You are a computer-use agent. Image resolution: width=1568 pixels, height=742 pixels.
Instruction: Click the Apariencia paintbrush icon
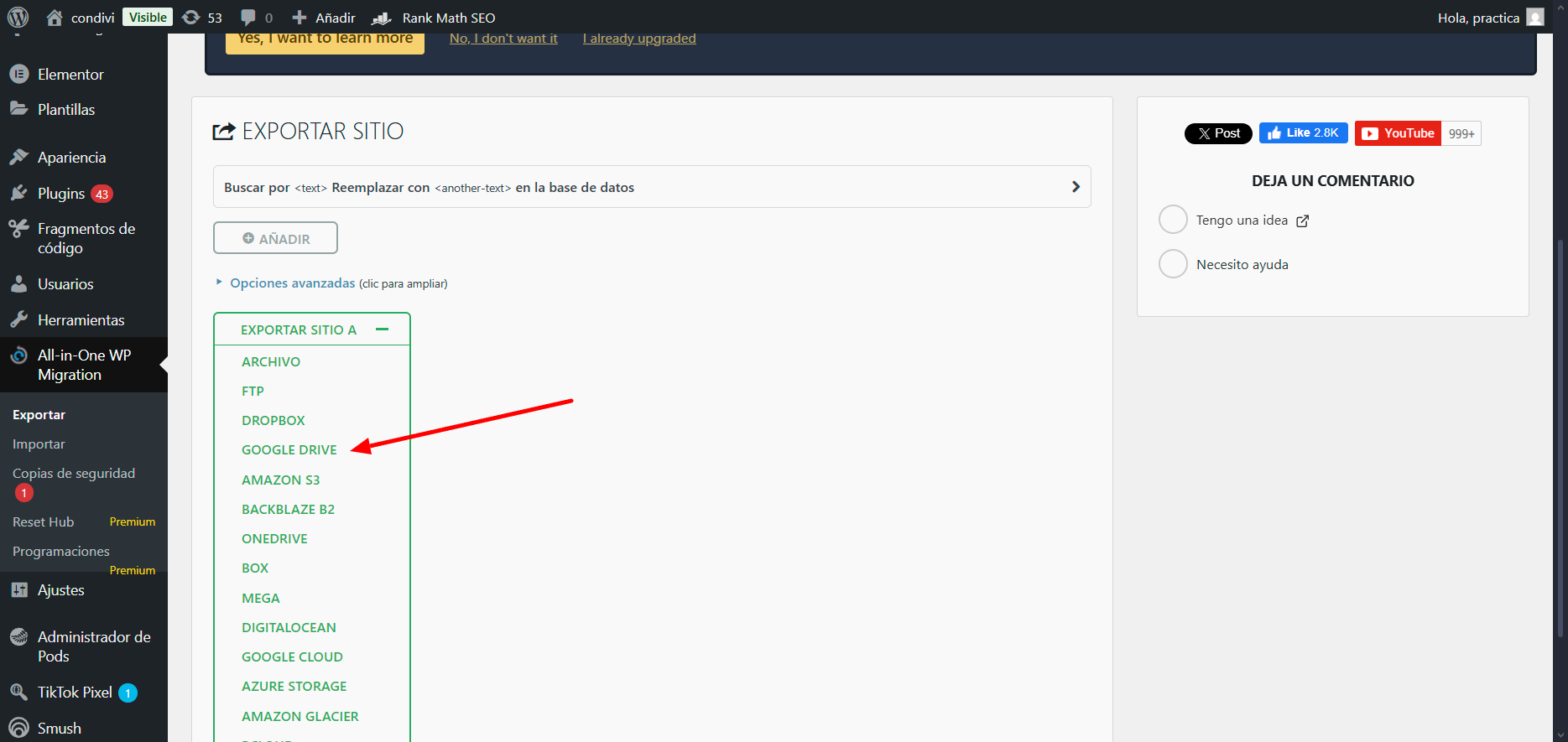click(18, 157)
